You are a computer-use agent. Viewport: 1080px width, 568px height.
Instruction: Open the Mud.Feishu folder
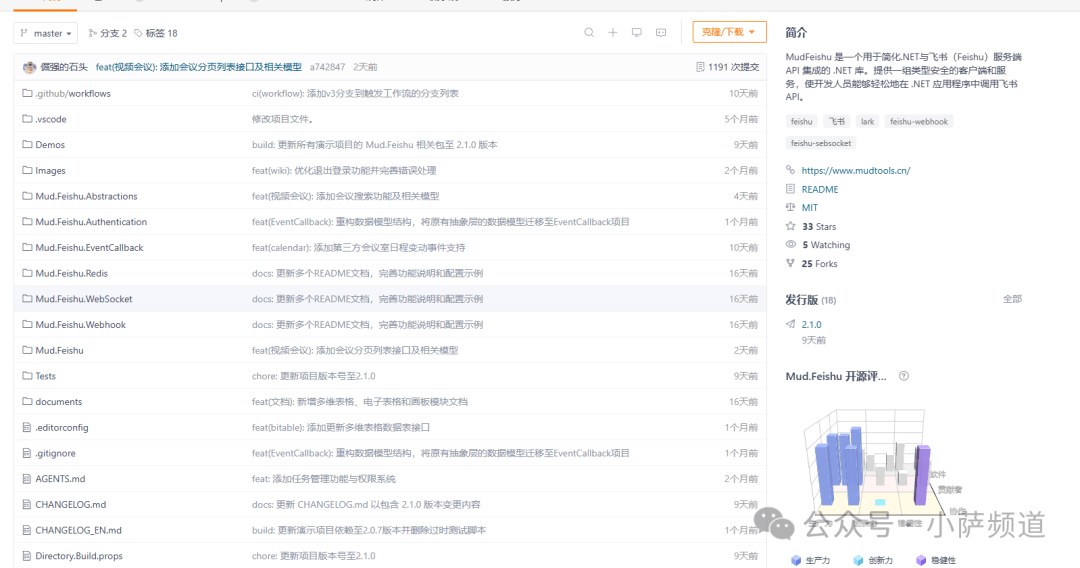(x=59, y=350)
